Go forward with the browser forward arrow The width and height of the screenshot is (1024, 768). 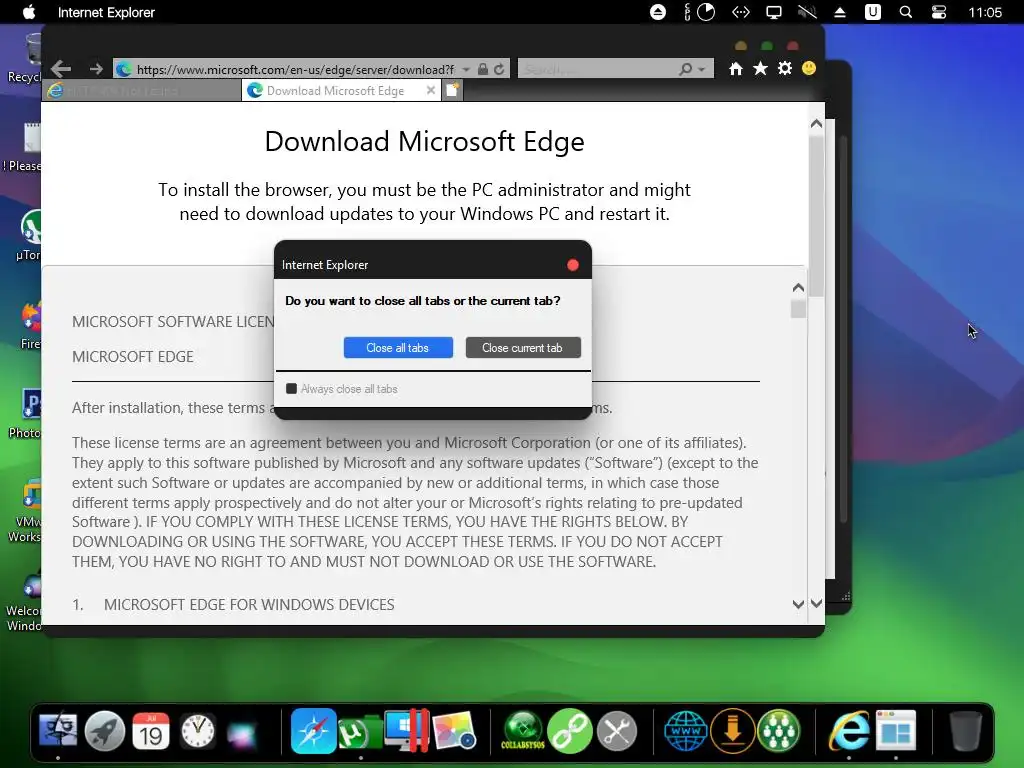(96, 69)
